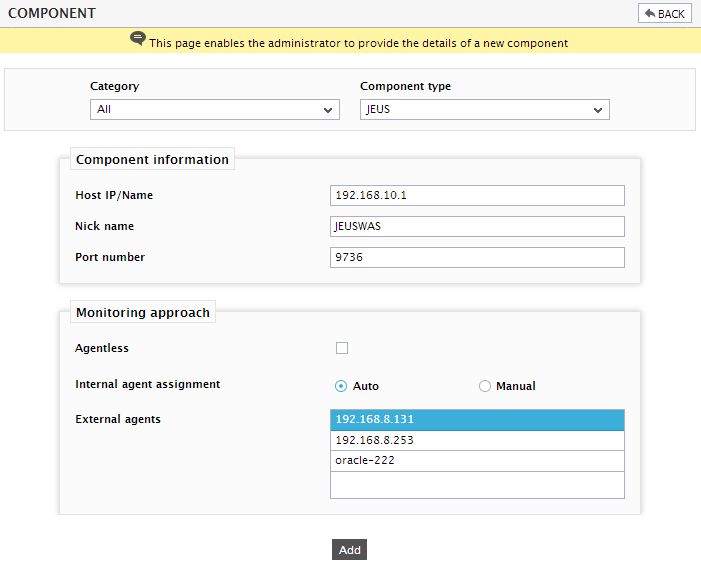701x565 pixels.
Task: Click the Category dropdown chevron arrow
Action: (x=328, y=110)
